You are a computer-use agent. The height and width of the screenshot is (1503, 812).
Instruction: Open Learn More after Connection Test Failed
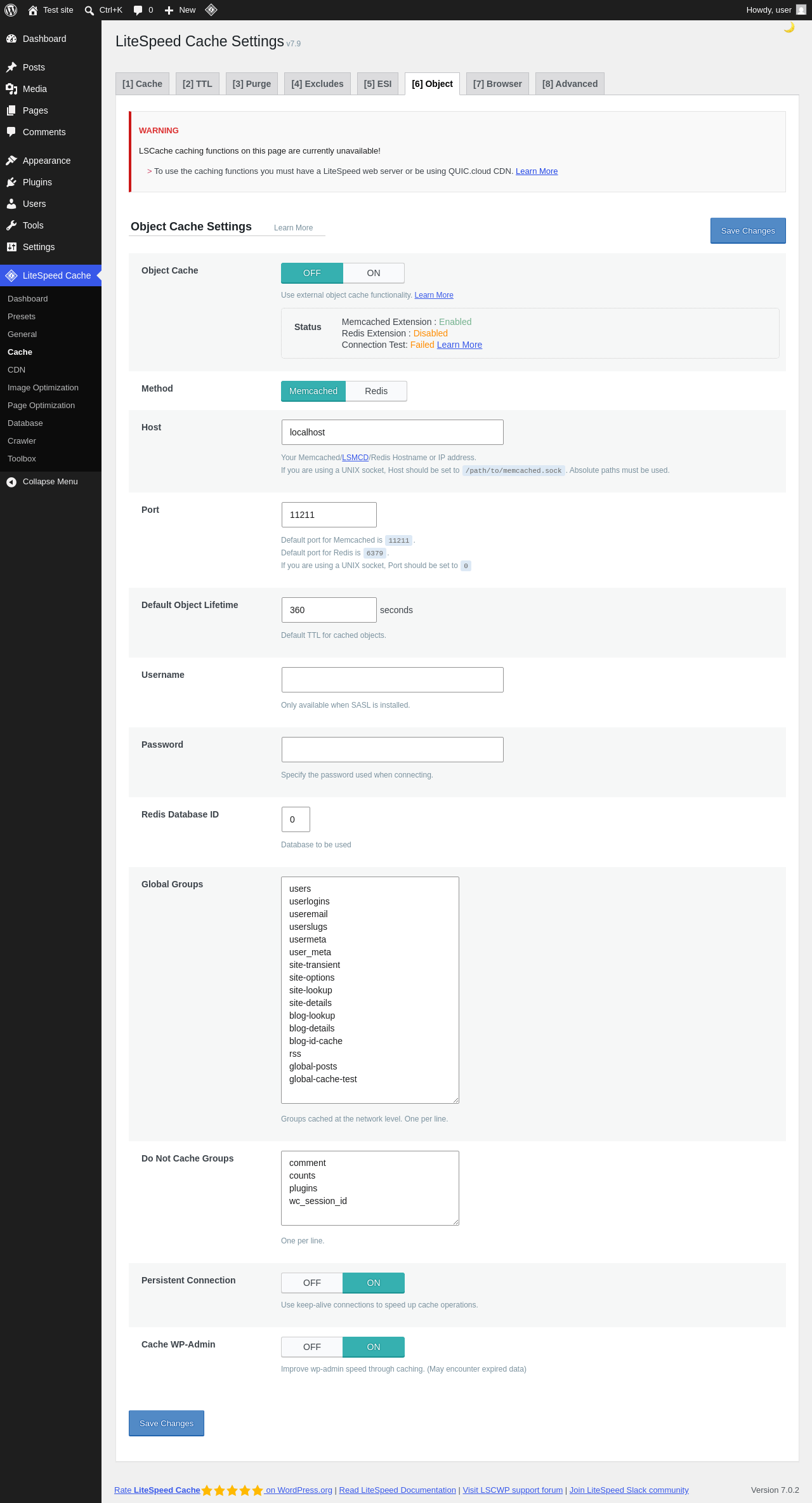(459, 345)
